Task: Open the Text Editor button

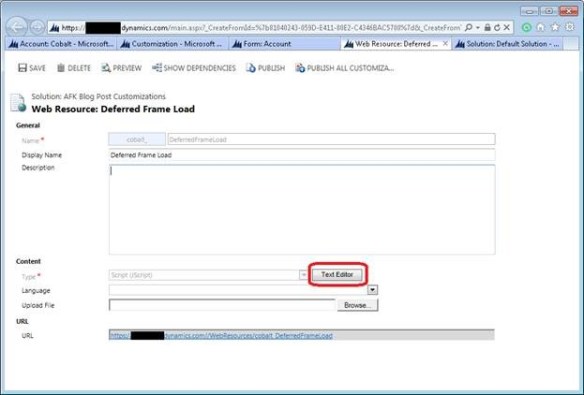Action: pyautogui.click(x=337, y=274)
